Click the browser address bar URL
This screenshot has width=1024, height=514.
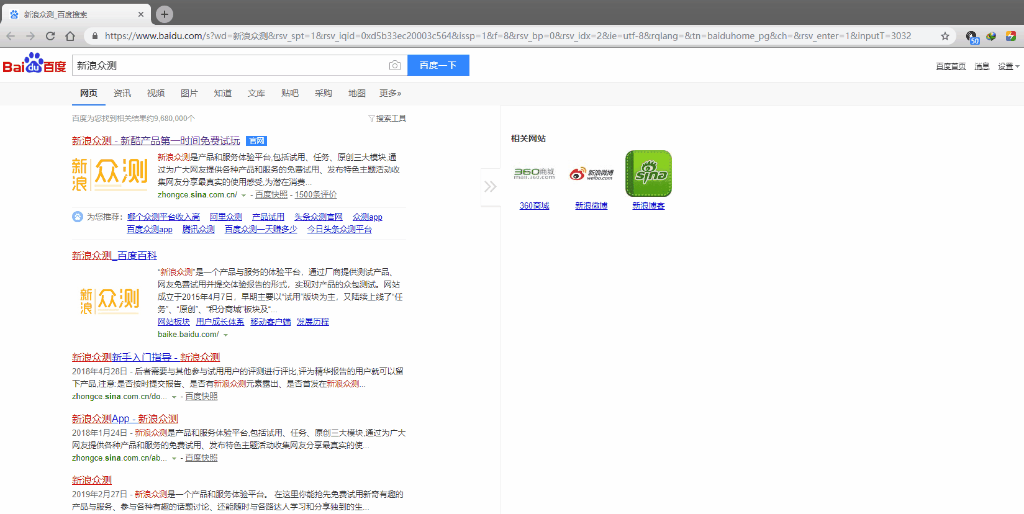(x=507, y=36)
